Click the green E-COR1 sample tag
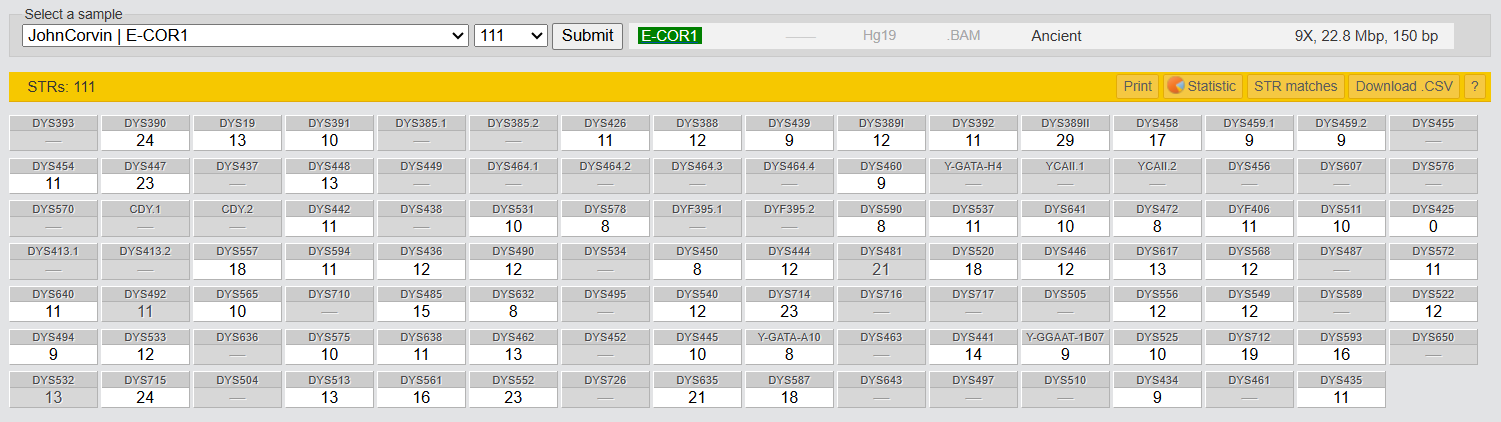Viewport: 1501px width, 422px height. pos(669,35)
